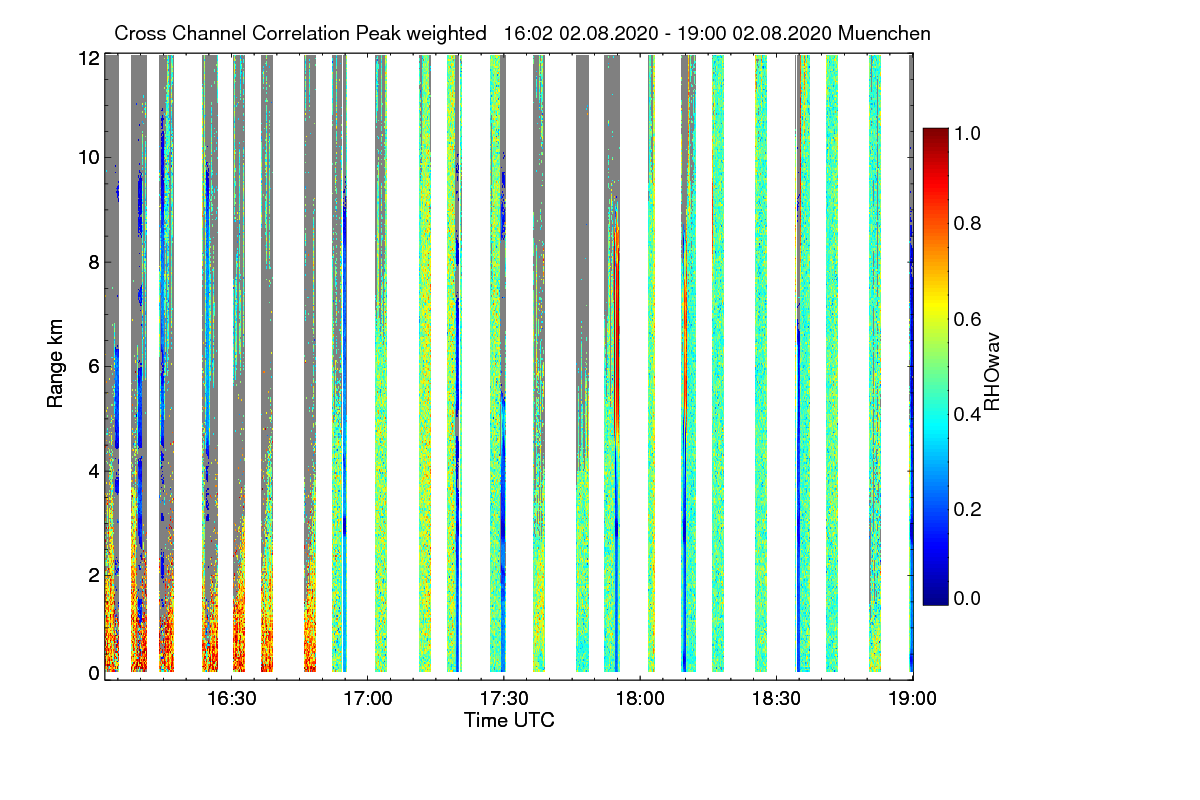Image resolution: width=1200 pixels, height=800 pixels.
Task: Click the 6 km range tick label
Action: click(93, 367)
